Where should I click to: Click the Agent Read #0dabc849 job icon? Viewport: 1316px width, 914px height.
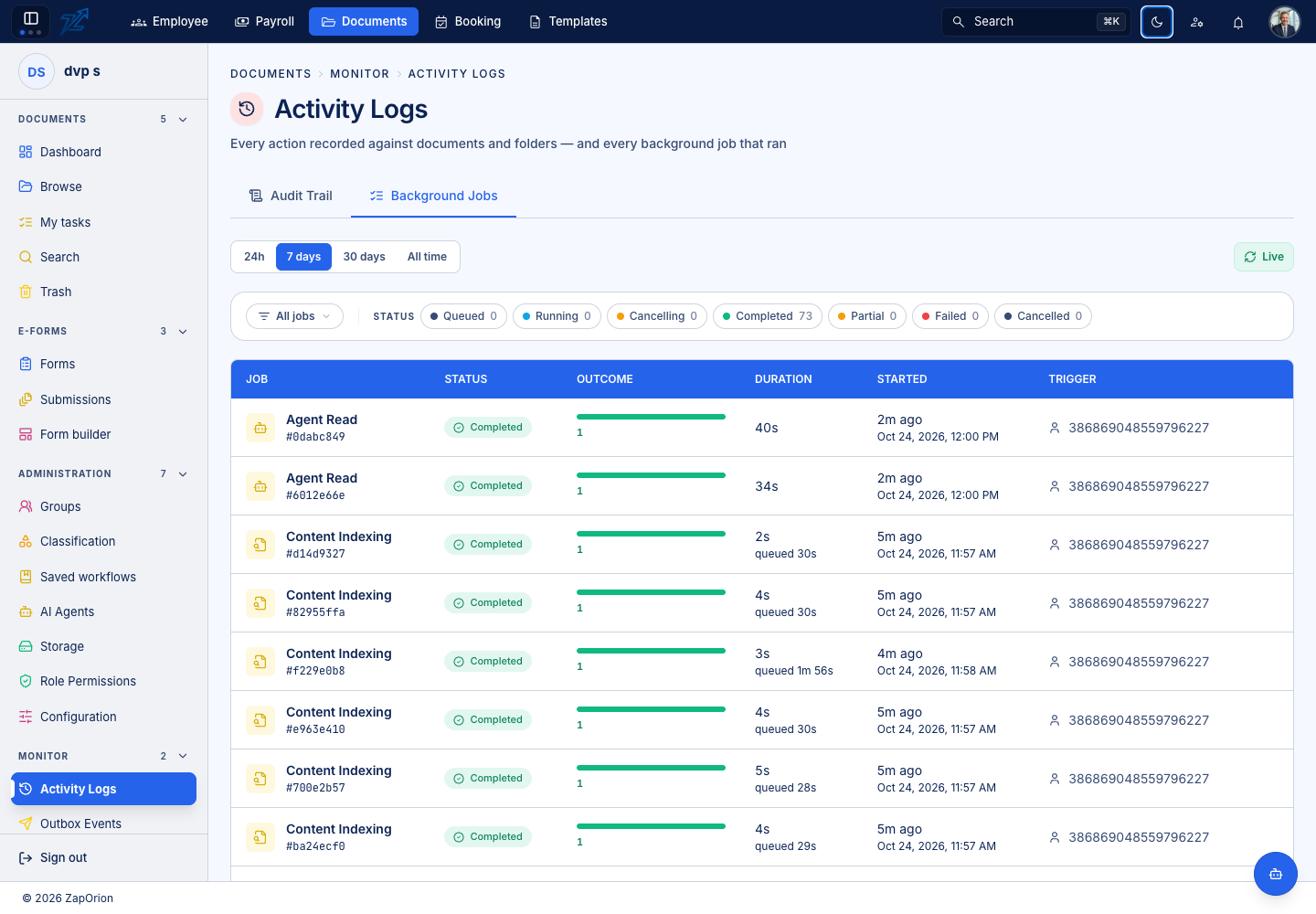(x=260, y=428)
